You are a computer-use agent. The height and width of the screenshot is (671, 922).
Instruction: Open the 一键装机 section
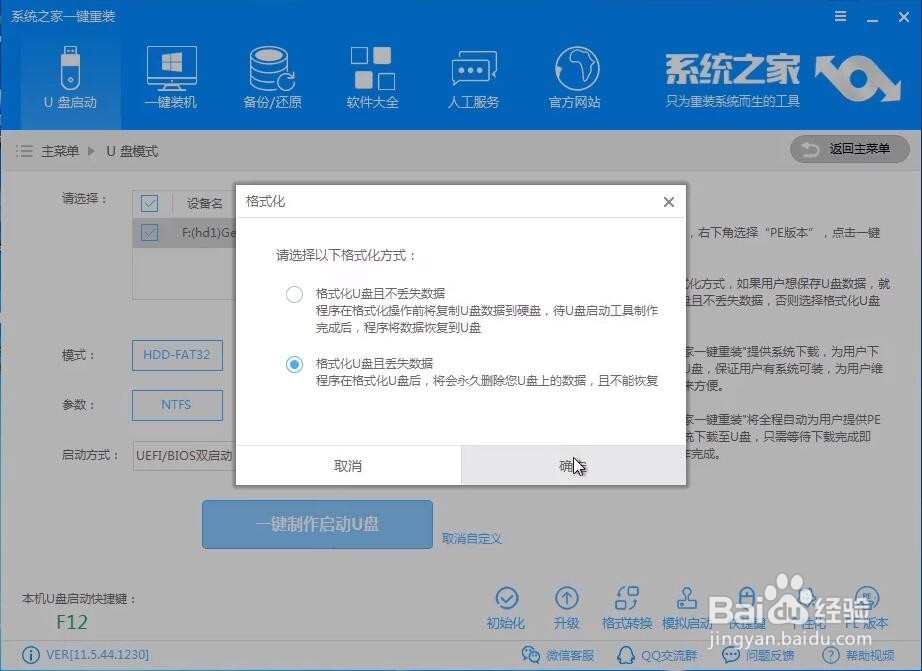pyautogui.click(x=171, y=77)
